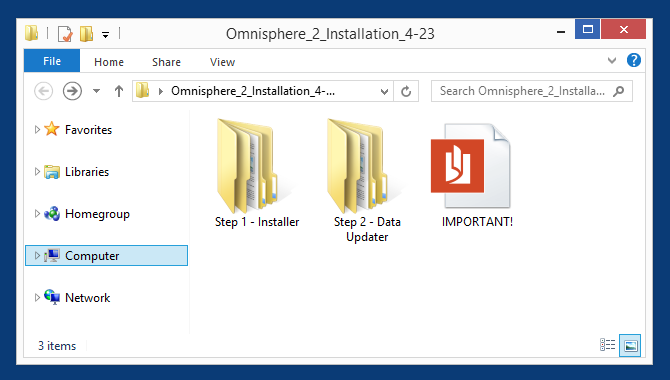Expand the Network tree node
Viewport: 670px width, 380px height.
coord(37,298)
